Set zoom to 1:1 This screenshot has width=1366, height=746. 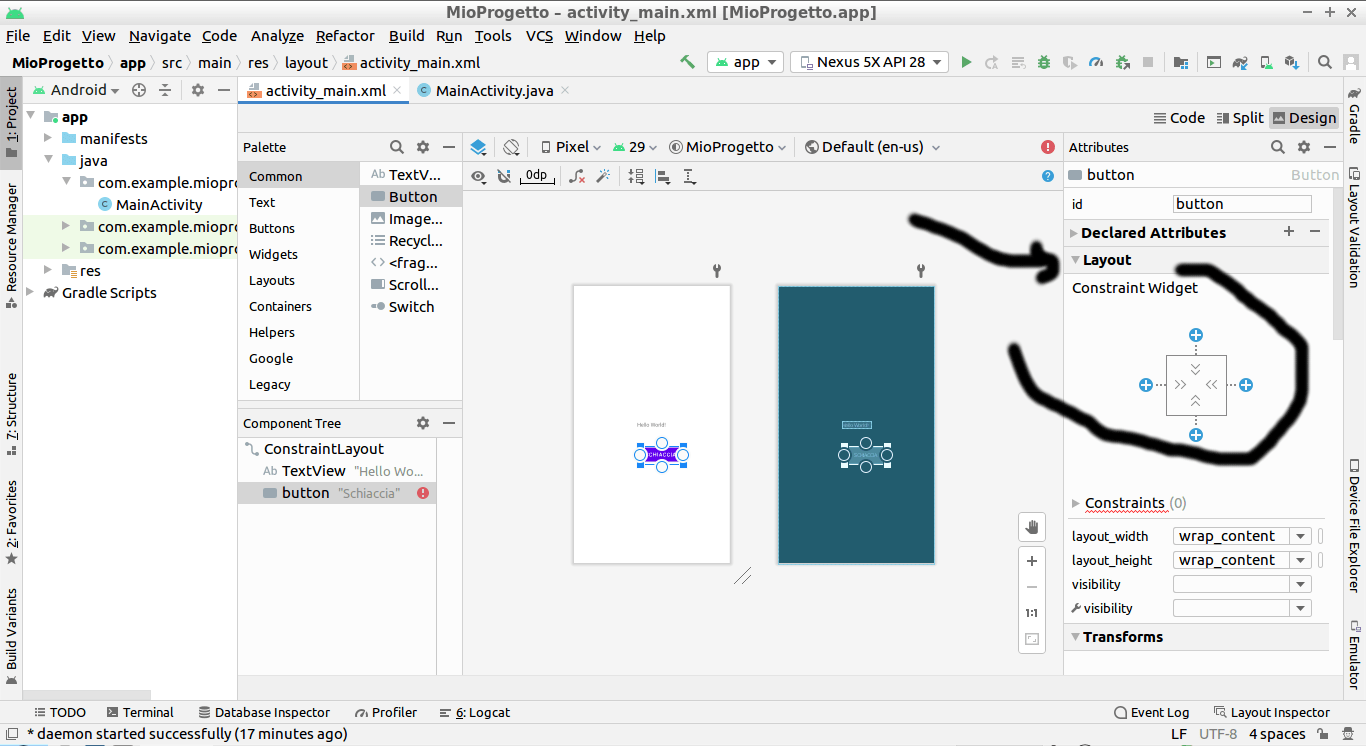click(1032, 613)
